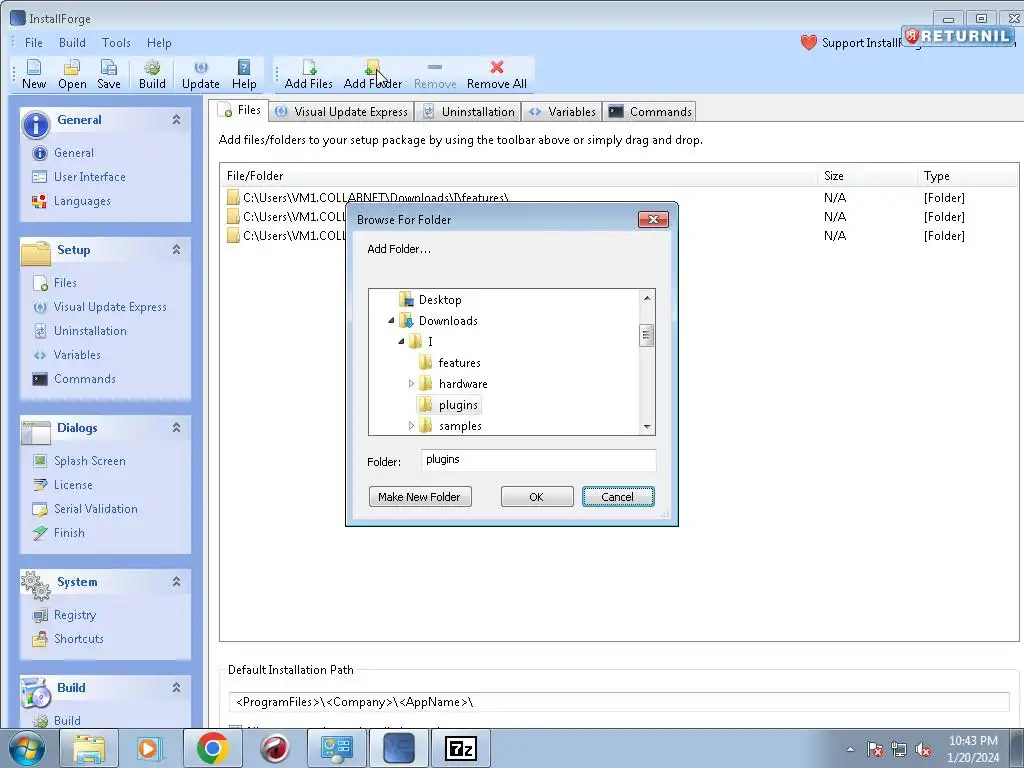This screenshot has width=1024, height=768.
Task: Open License dialog settings
Action: (72, 485)
